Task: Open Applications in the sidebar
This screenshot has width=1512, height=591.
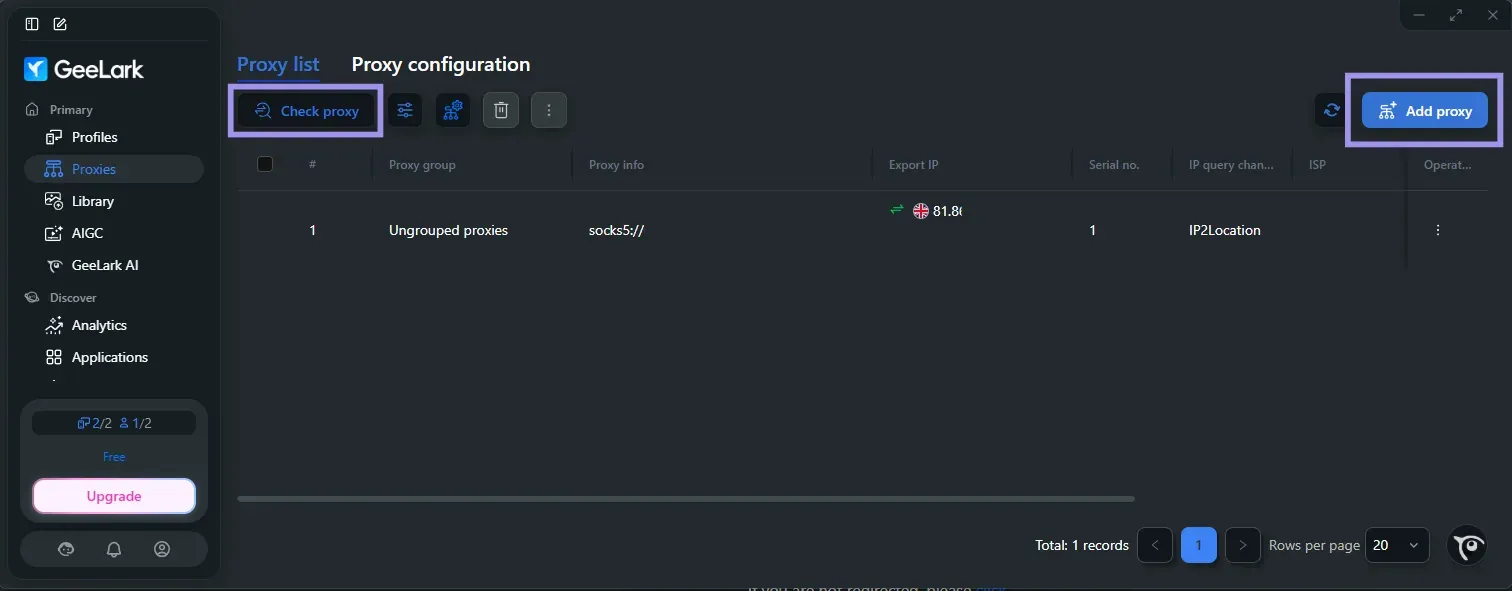Action: (x=114, y=357)
